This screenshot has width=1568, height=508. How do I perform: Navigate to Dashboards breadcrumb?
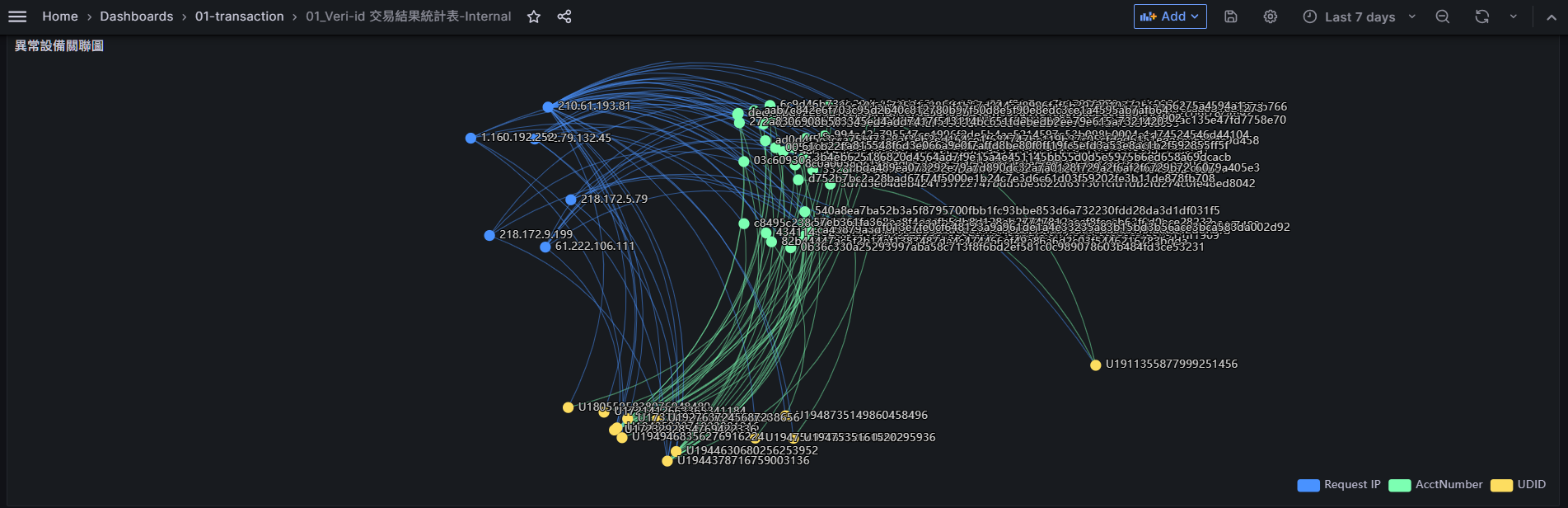pos(137,16)
